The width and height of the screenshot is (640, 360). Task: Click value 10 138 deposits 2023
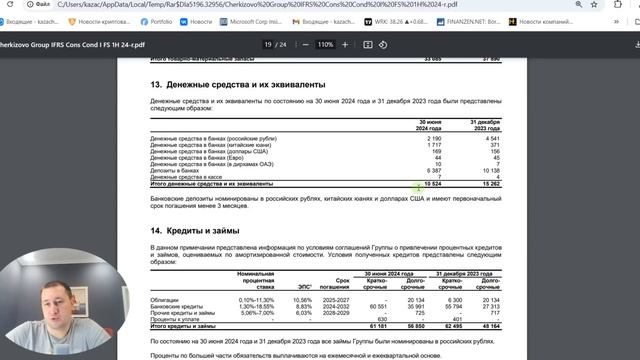click(x=491, y=171)
